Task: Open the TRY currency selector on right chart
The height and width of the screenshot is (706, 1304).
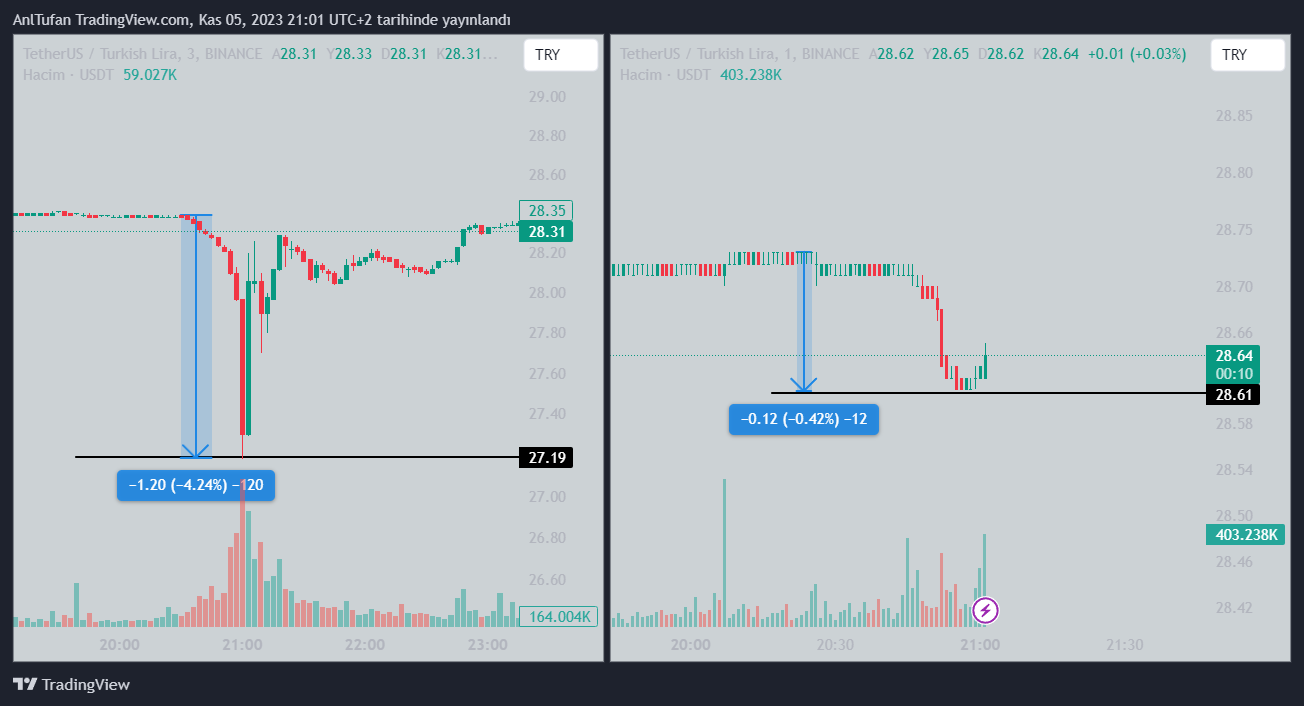Action: point(1247,55)
